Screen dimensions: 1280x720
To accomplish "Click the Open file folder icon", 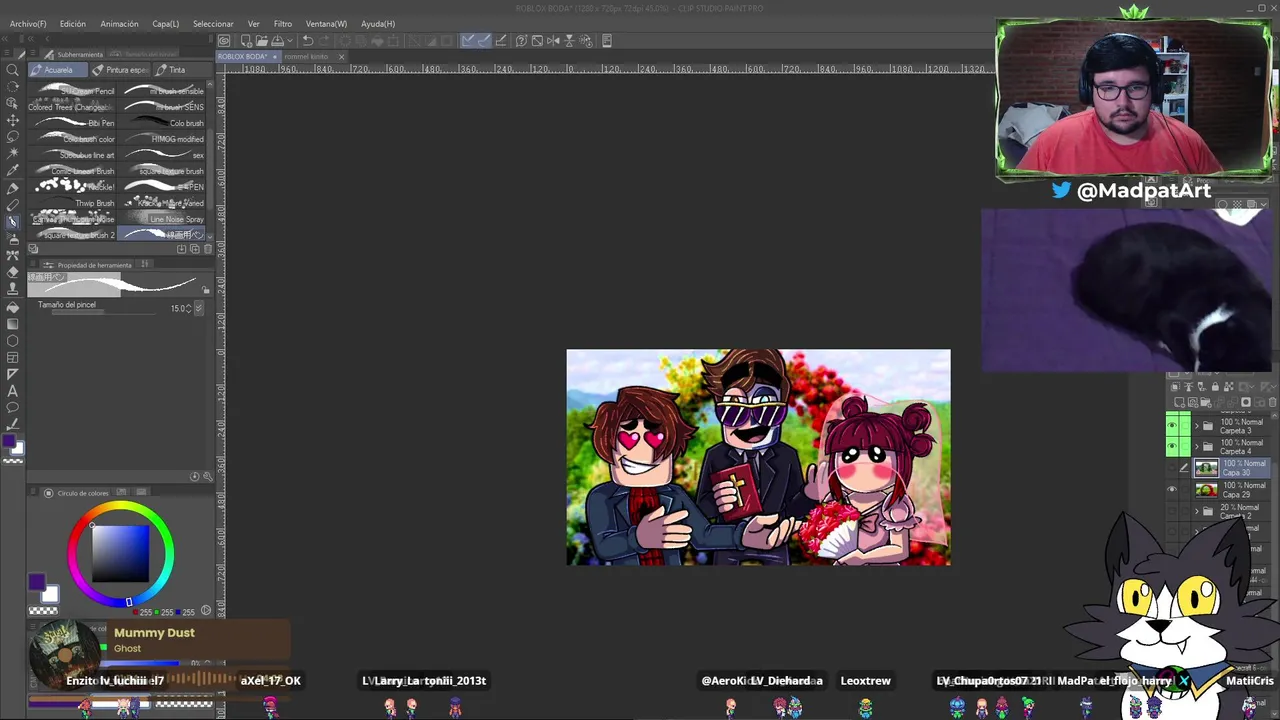I will (261, 41).
